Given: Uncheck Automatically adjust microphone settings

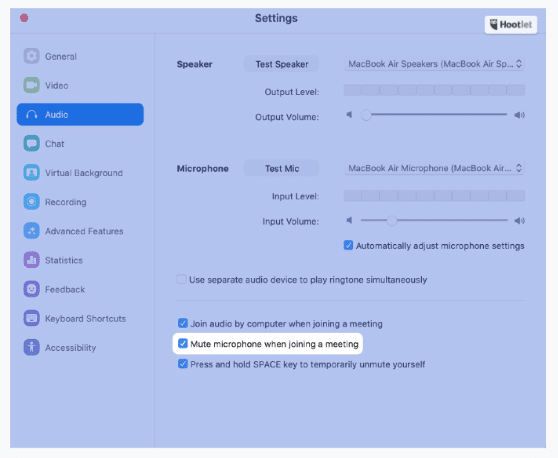Looking at the screenshot, I should click(x=348, y=245).
